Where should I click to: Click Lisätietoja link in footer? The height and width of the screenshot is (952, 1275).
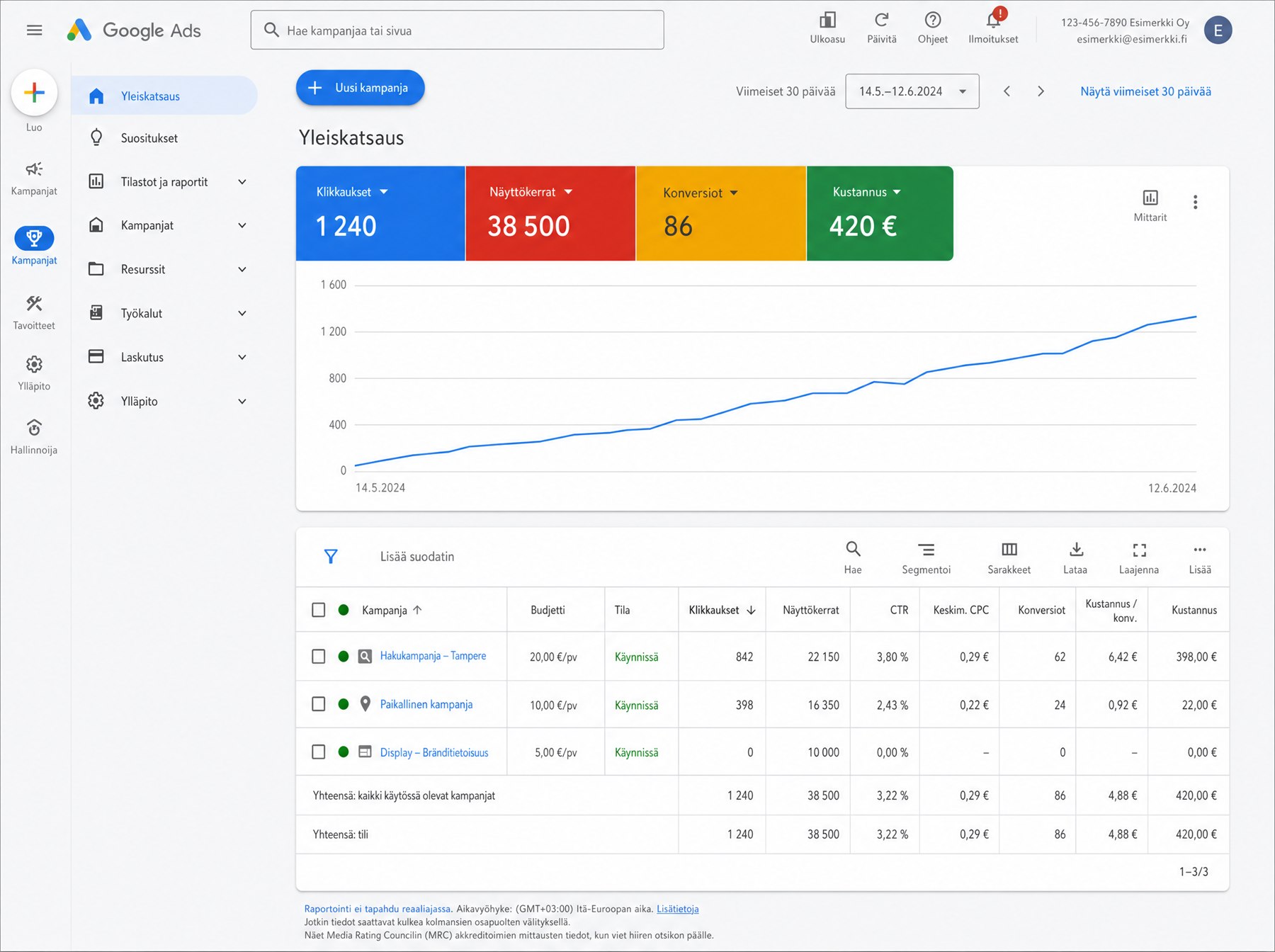677,909
